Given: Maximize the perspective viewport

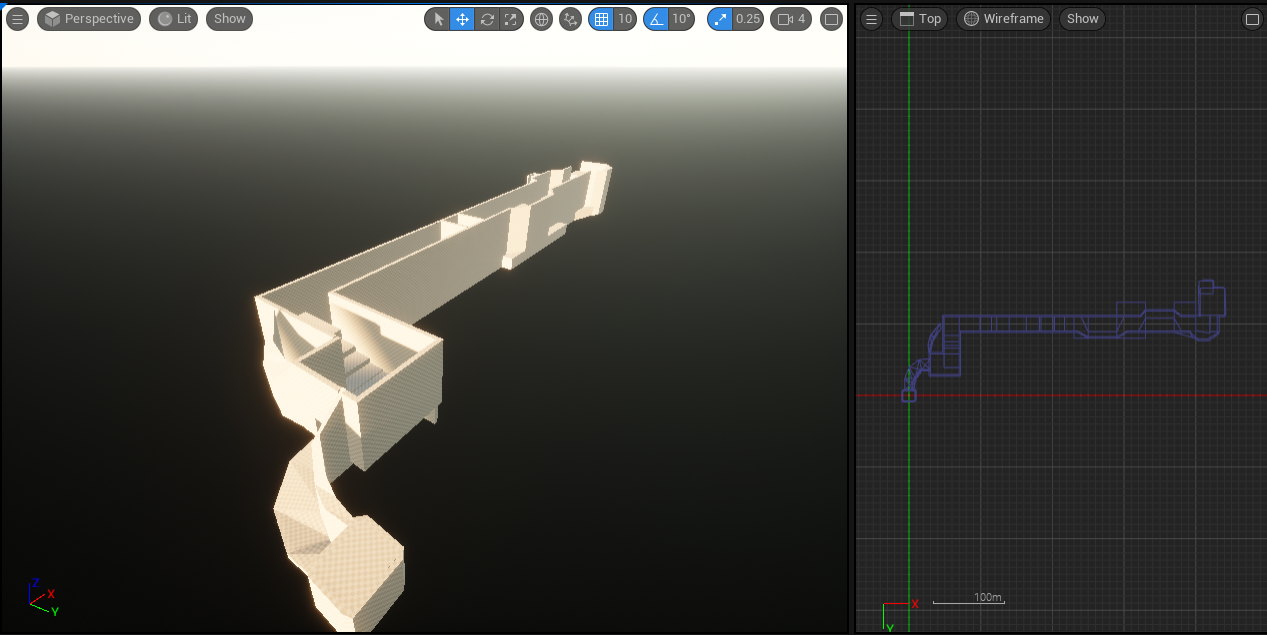Looking at the screenshot, I should click(831, 18).
